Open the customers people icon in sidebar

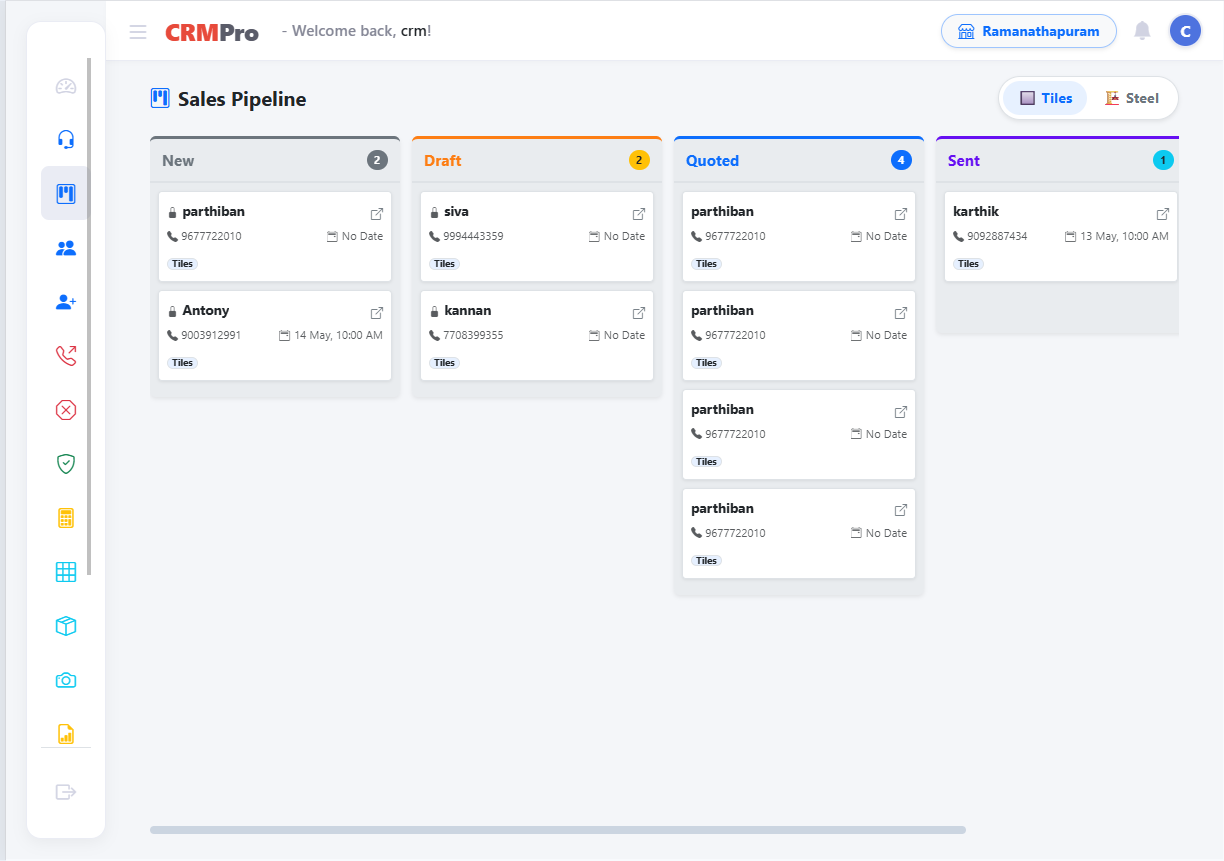click(x=66, y=248)
